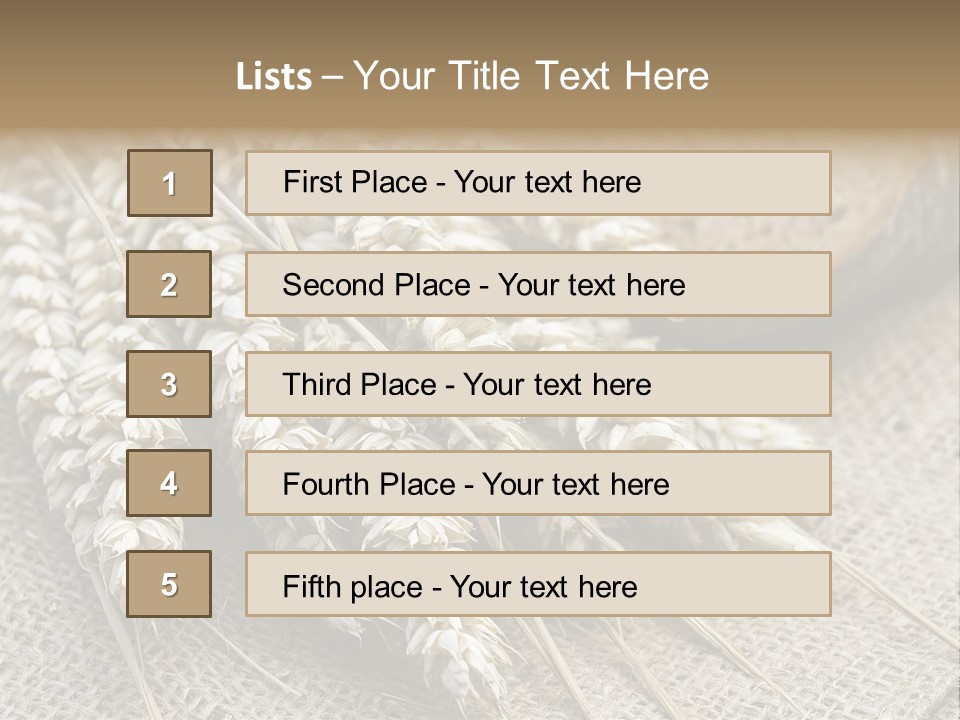Click the number 1 box
This screenshot has height=720, width=960.
coord(169,183)
